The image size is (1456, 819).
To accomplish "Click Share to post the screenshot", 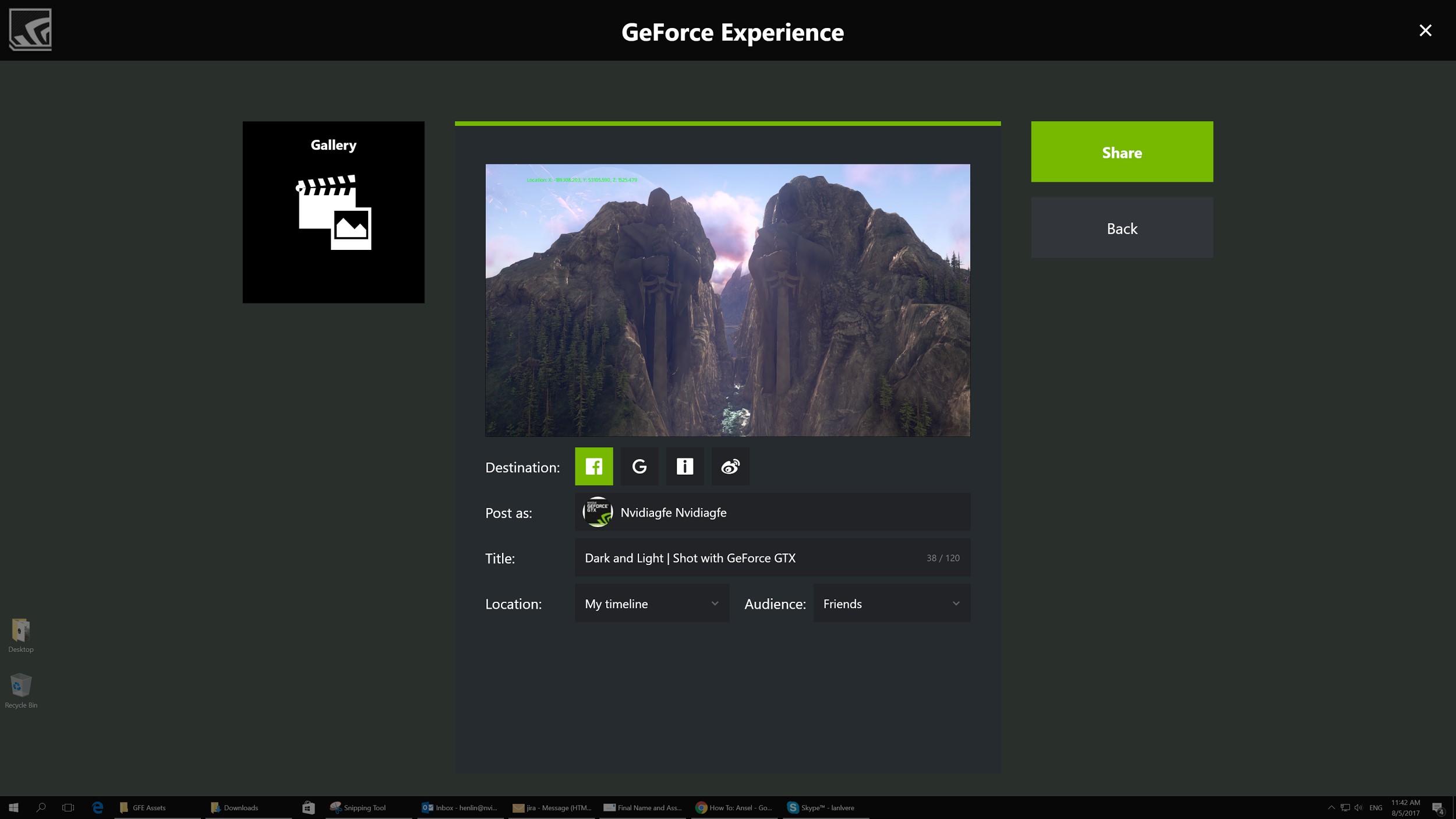I will [x=1122, y=151].
